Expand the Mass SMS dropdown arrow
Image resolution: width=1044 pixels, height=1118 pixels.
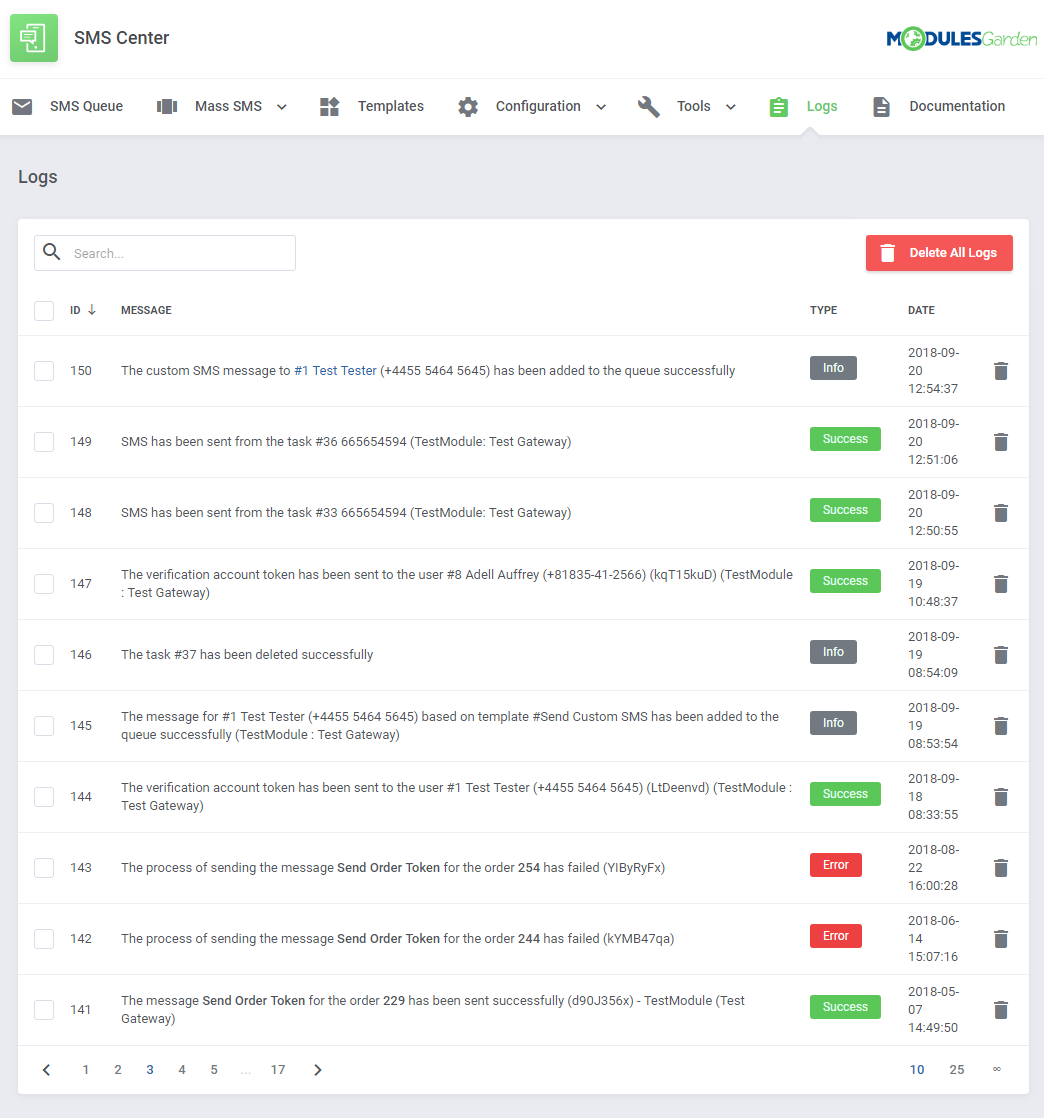(x=282, y=107)
